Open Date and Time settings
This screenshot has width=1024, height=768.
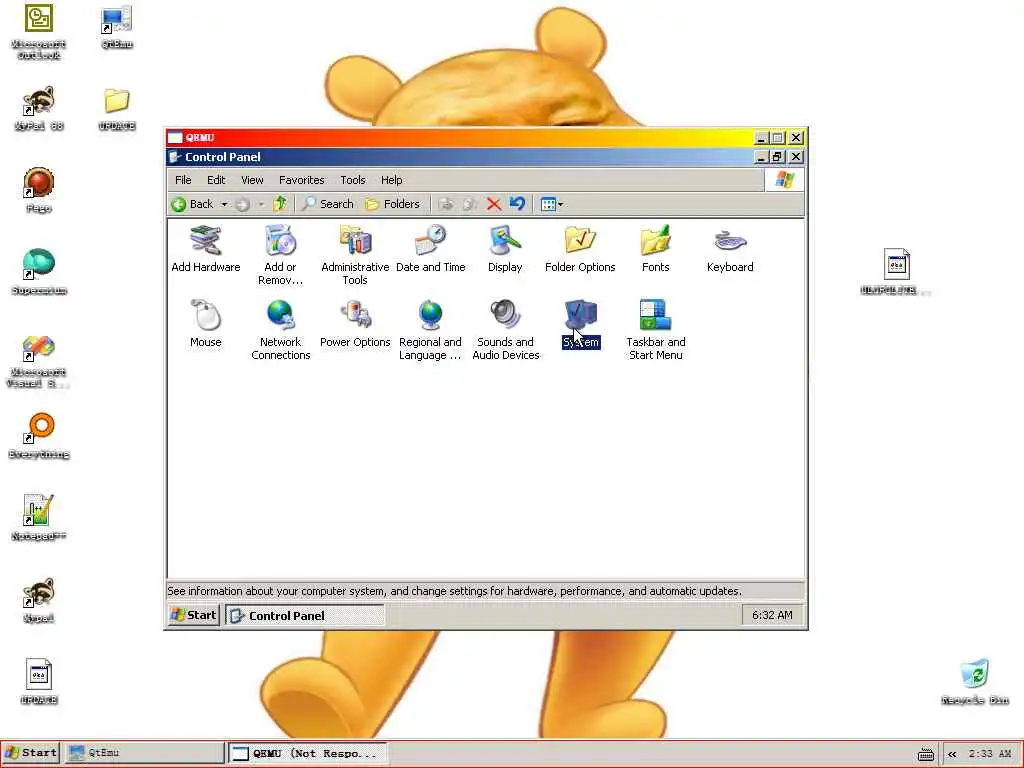[x=430, y=249]
